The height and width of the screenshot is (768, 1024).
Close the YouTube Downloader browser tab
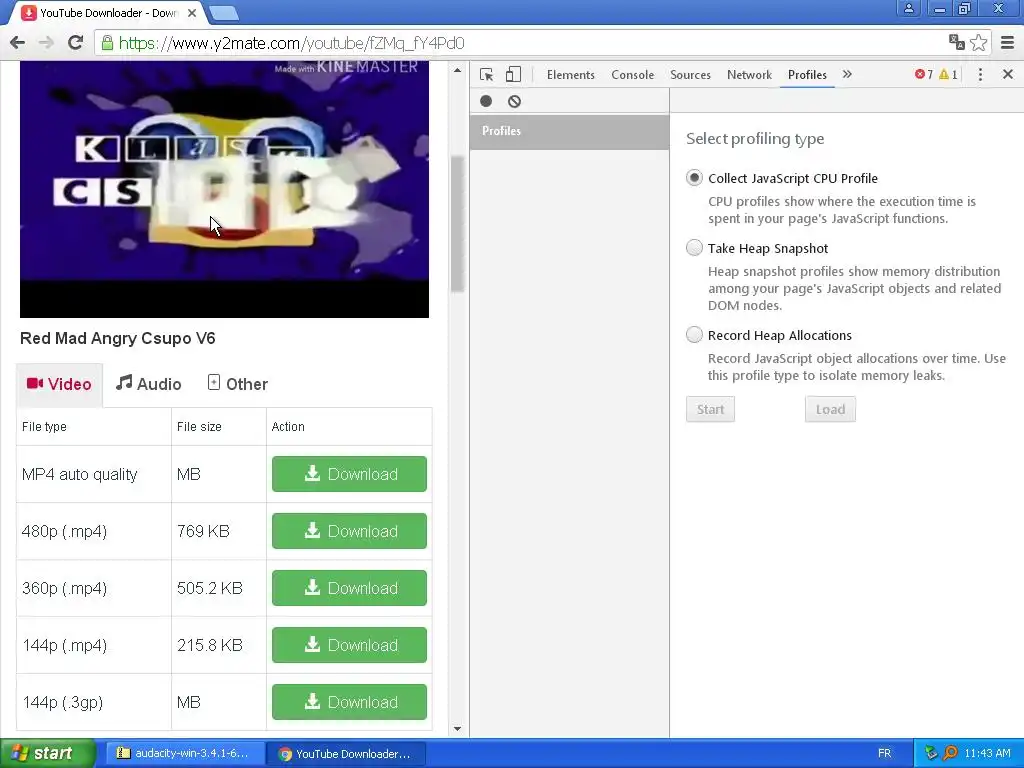pyautogui.click(x=192, y=13)
